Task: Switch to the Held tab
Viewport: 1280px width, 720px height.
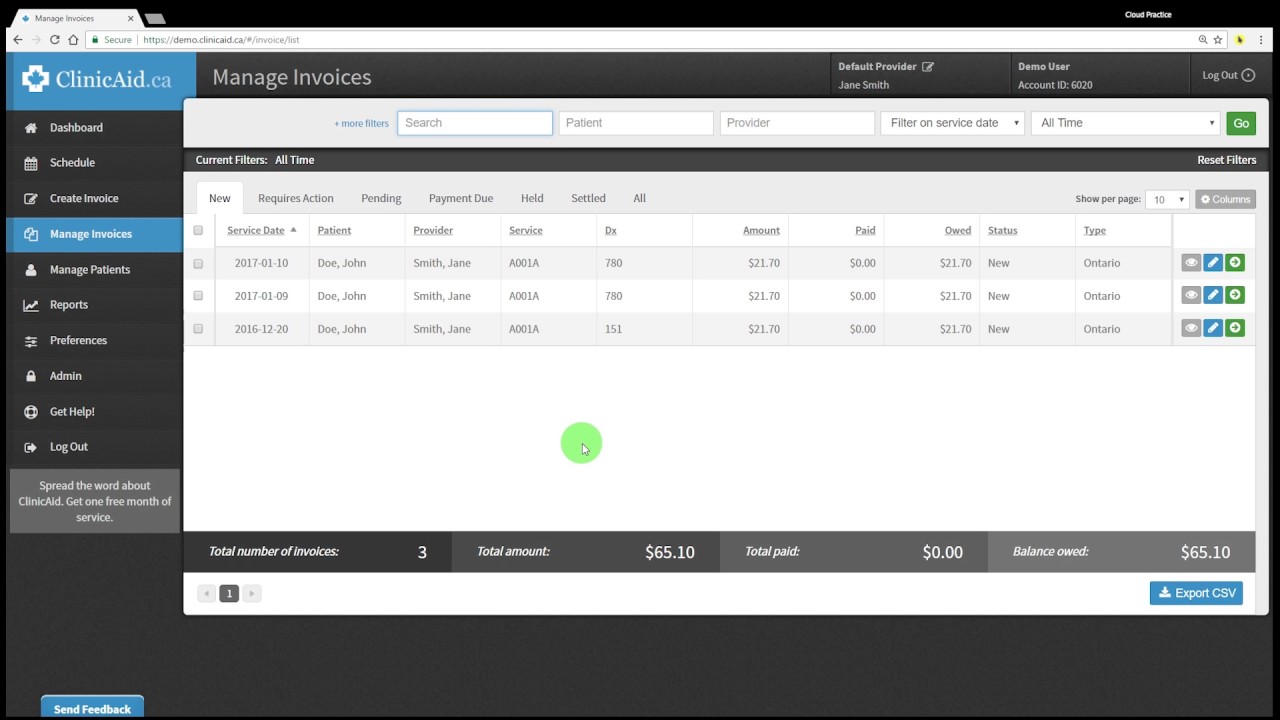Action: coord(532,198)
